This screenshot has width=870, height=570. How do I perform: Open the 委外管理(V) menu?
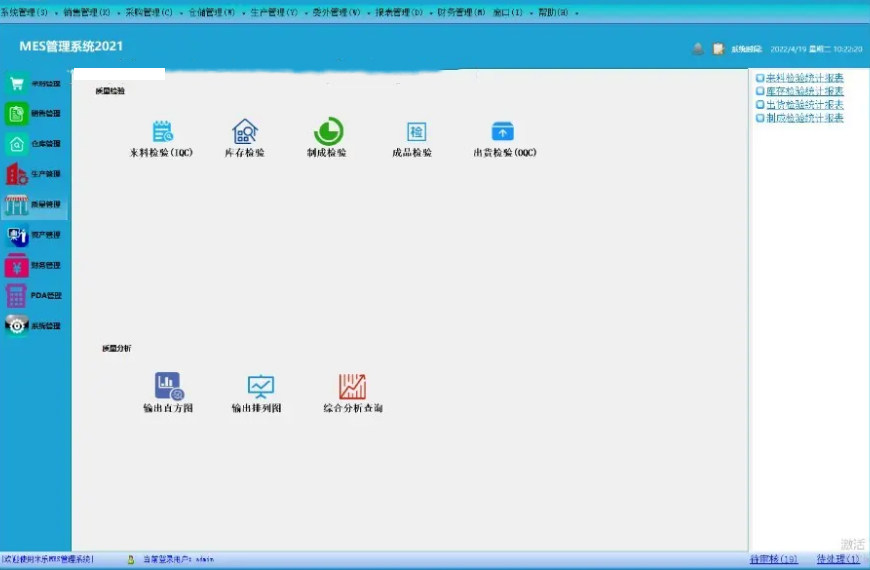336,12
